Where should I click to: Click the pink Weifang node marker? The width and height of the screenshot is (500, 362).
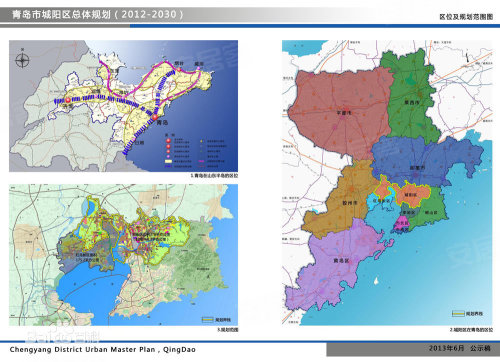[122, 97]
